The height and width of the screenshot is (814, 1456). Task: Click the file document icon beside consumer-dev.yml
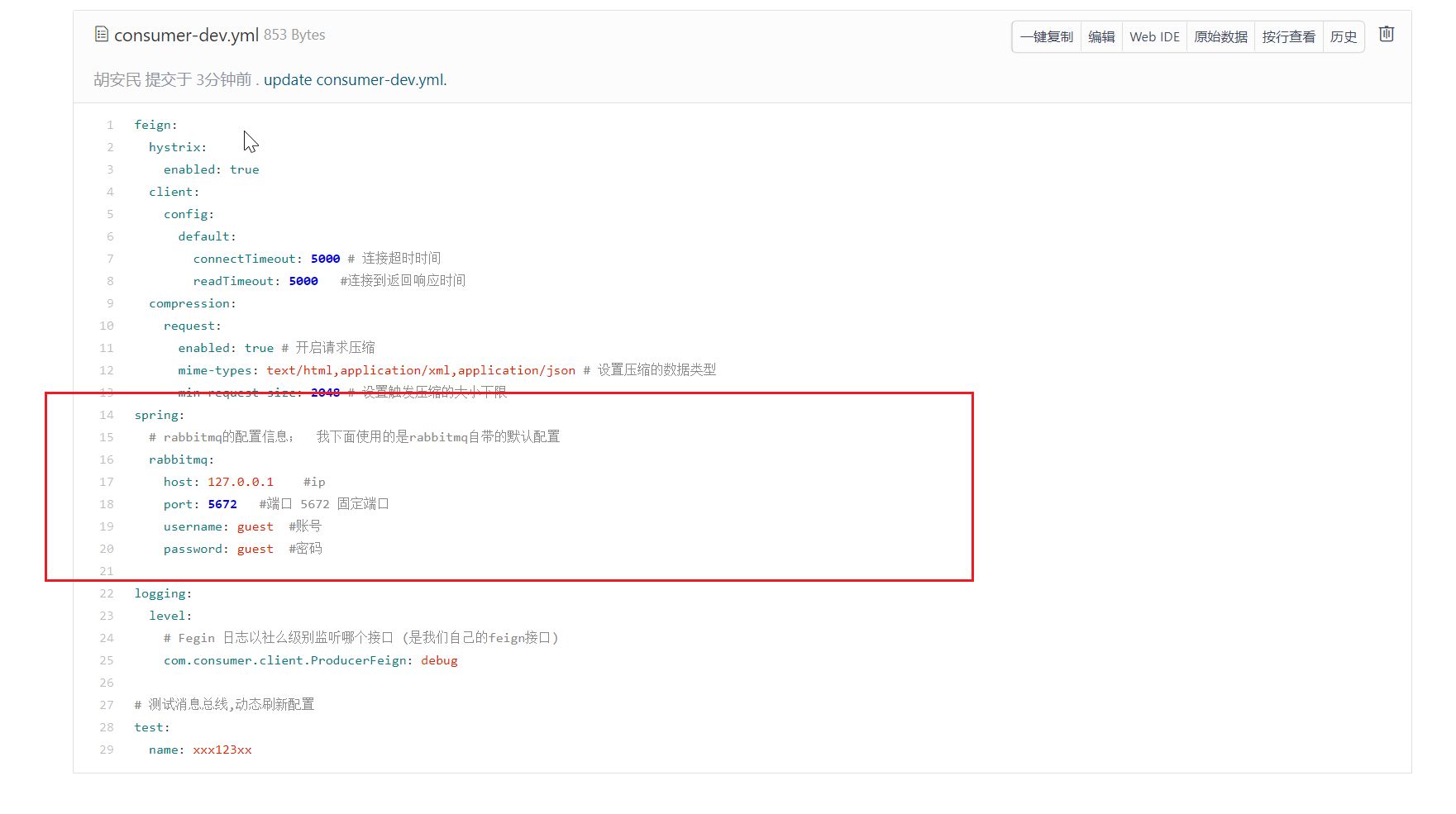[x=102, y=34]
